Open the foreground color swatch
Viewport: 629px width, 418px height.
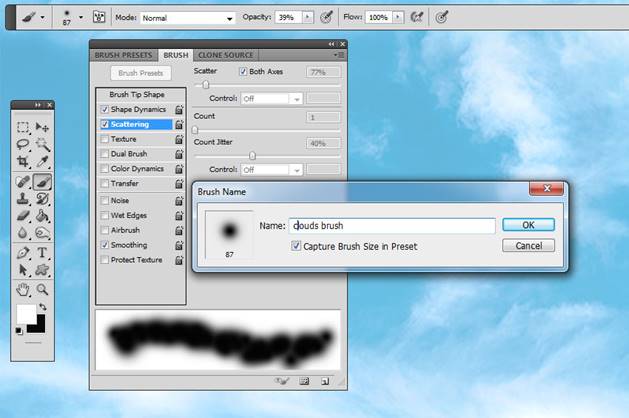25,314
